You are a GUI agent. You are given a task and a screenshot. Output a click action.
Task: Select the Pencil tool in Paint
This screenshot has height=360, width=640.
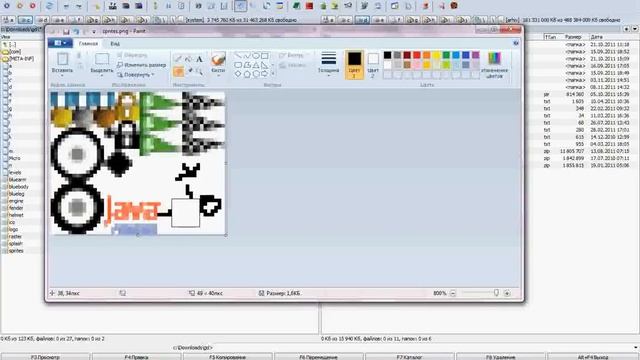click(x=178, y=59)
